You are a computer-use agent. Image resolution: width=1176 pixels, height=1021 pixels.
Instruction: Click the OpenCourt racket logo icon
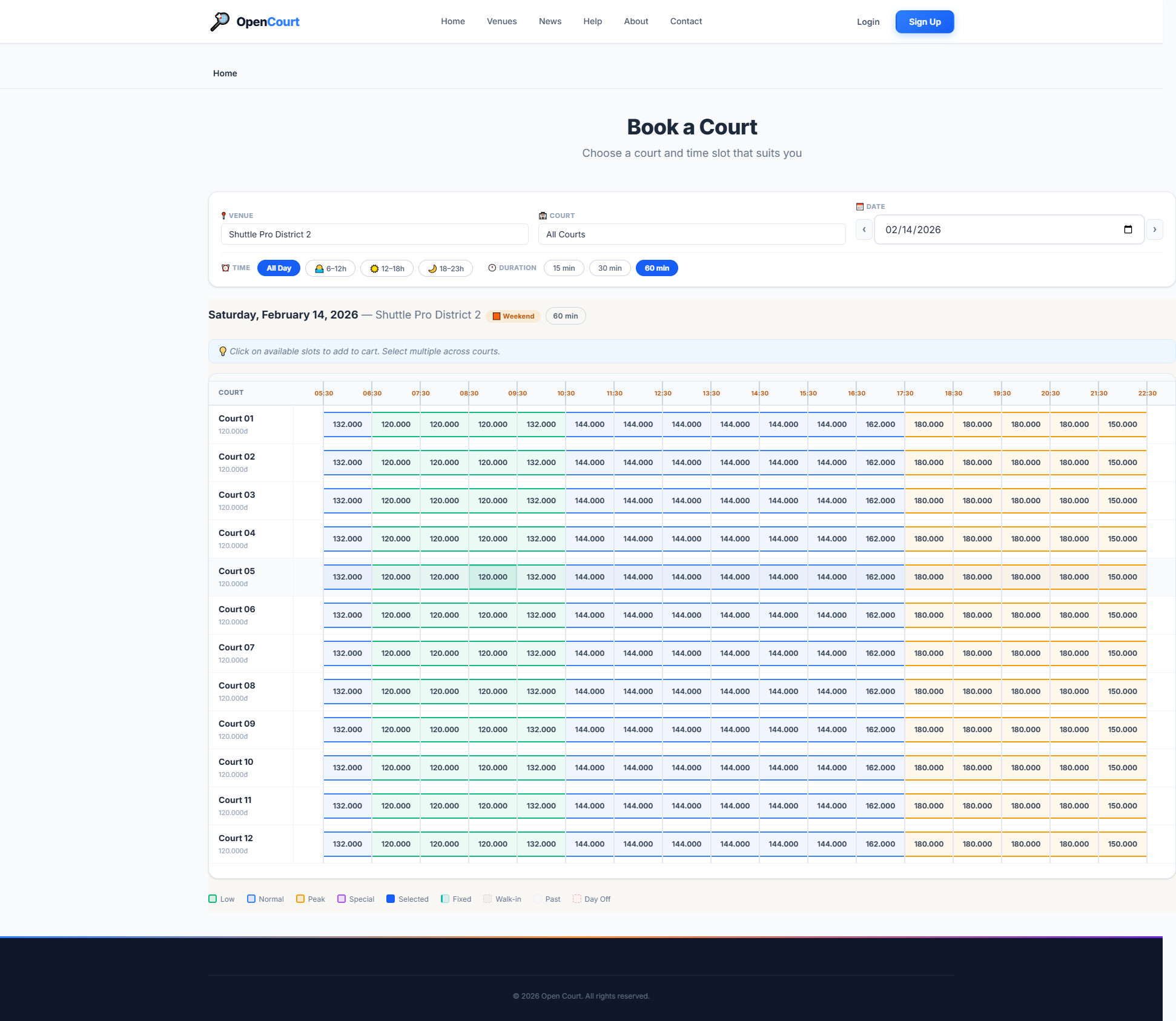[220, 21]
